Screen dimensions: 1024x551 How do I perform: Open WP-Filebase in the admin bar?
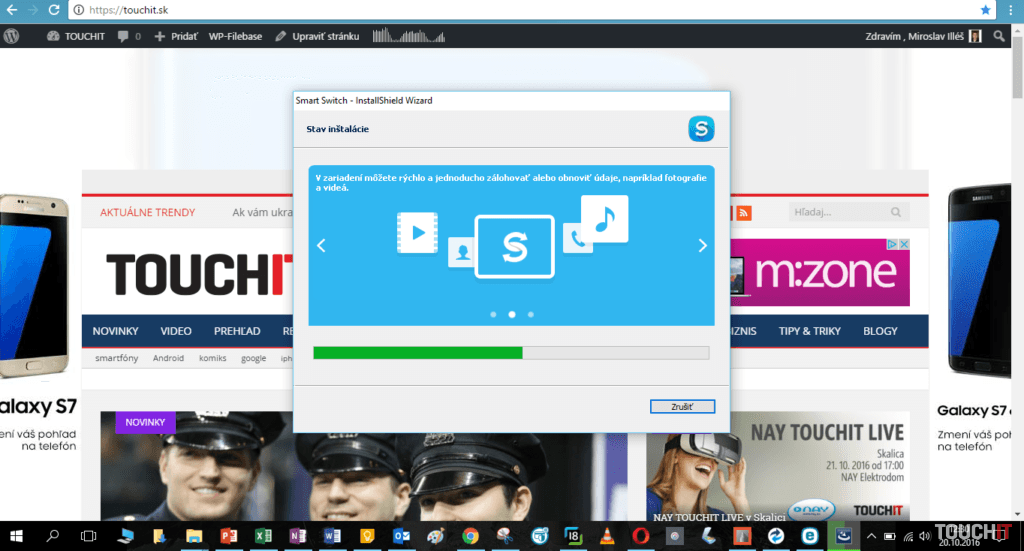[x=235, y=36]
